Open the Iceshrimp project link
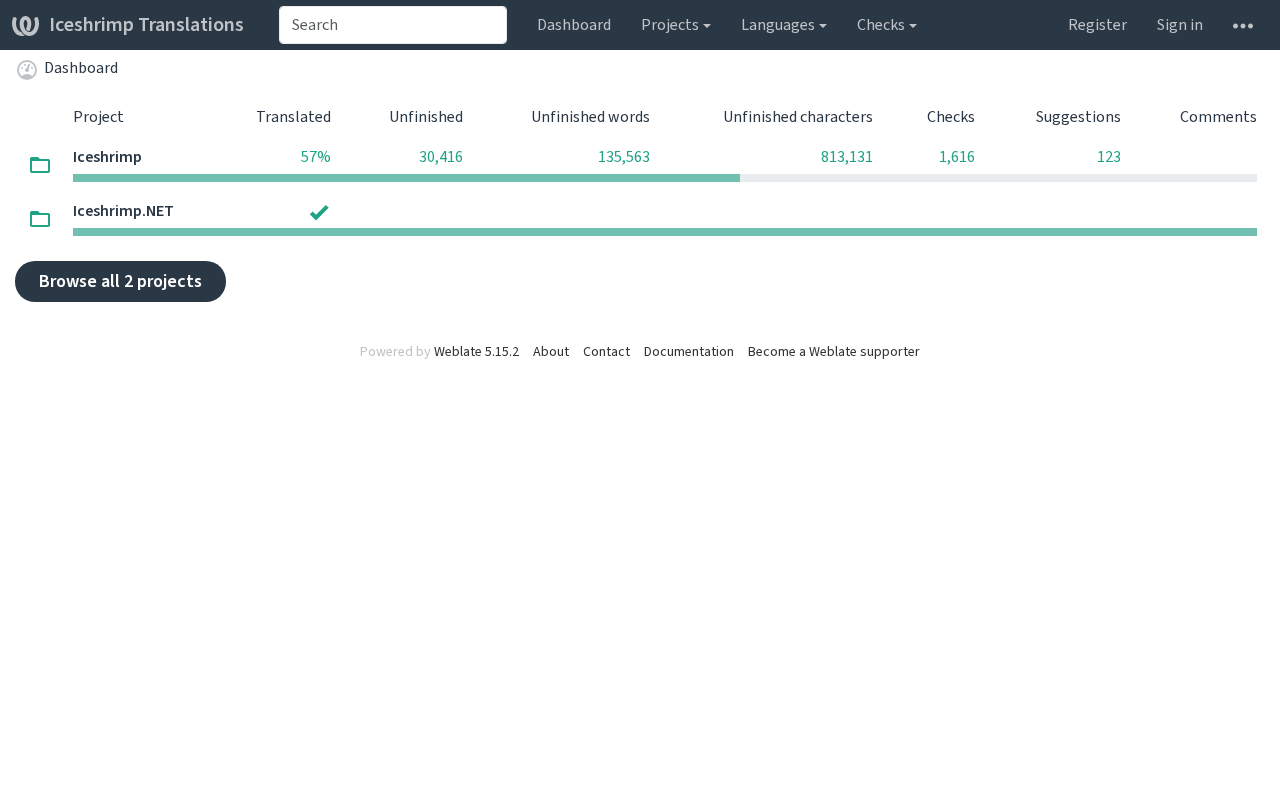 (x=107, y=157)
